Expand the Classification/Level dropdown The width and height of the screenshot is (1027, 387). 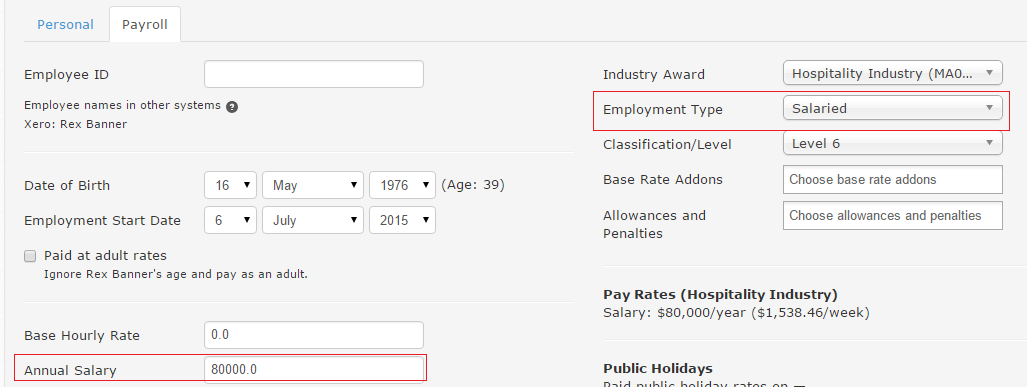coord(893,143)
